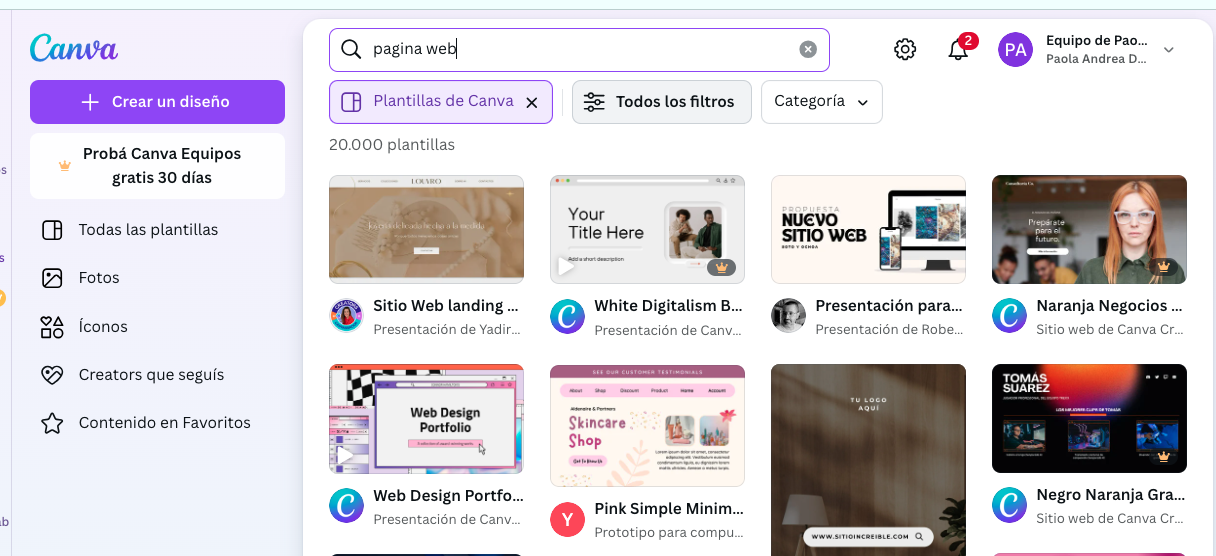Go to Fotos in the sidebar
1216x556 pixels.
coord(99,278)
